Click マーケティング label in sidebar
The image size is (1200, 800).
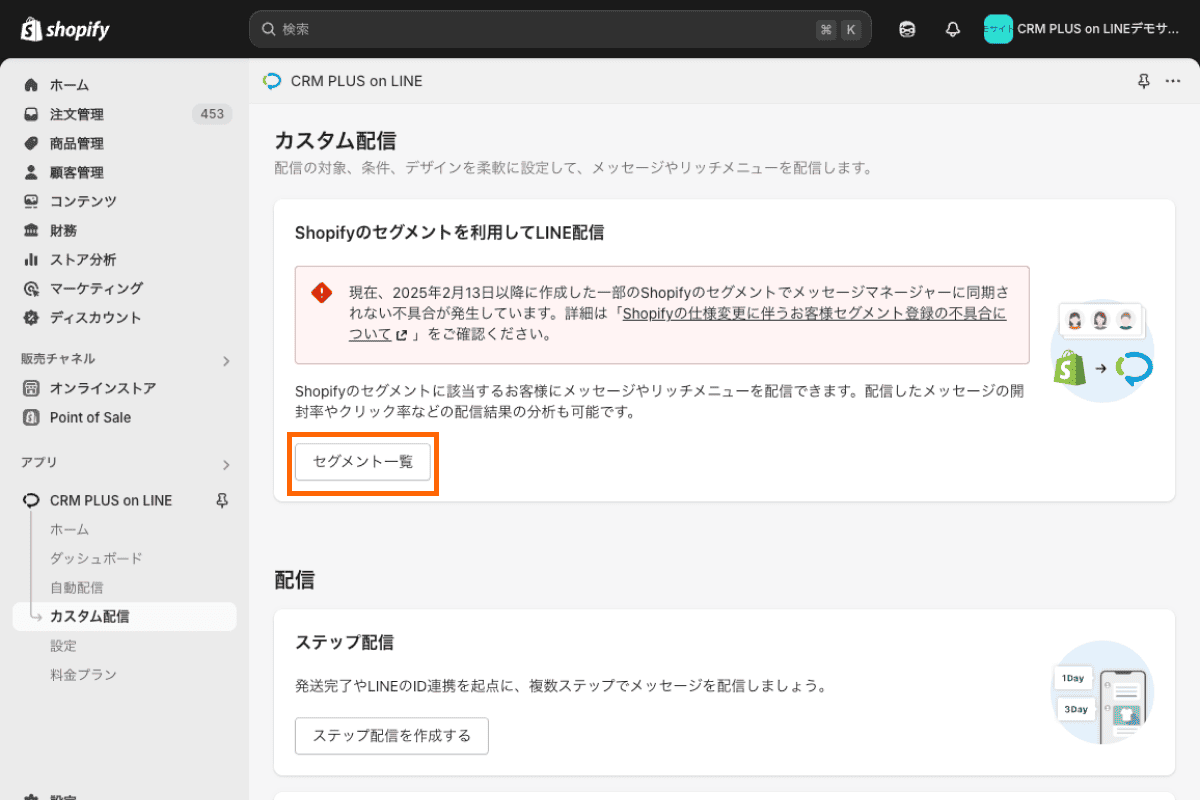pyautogui.click(x=97, y=288)
